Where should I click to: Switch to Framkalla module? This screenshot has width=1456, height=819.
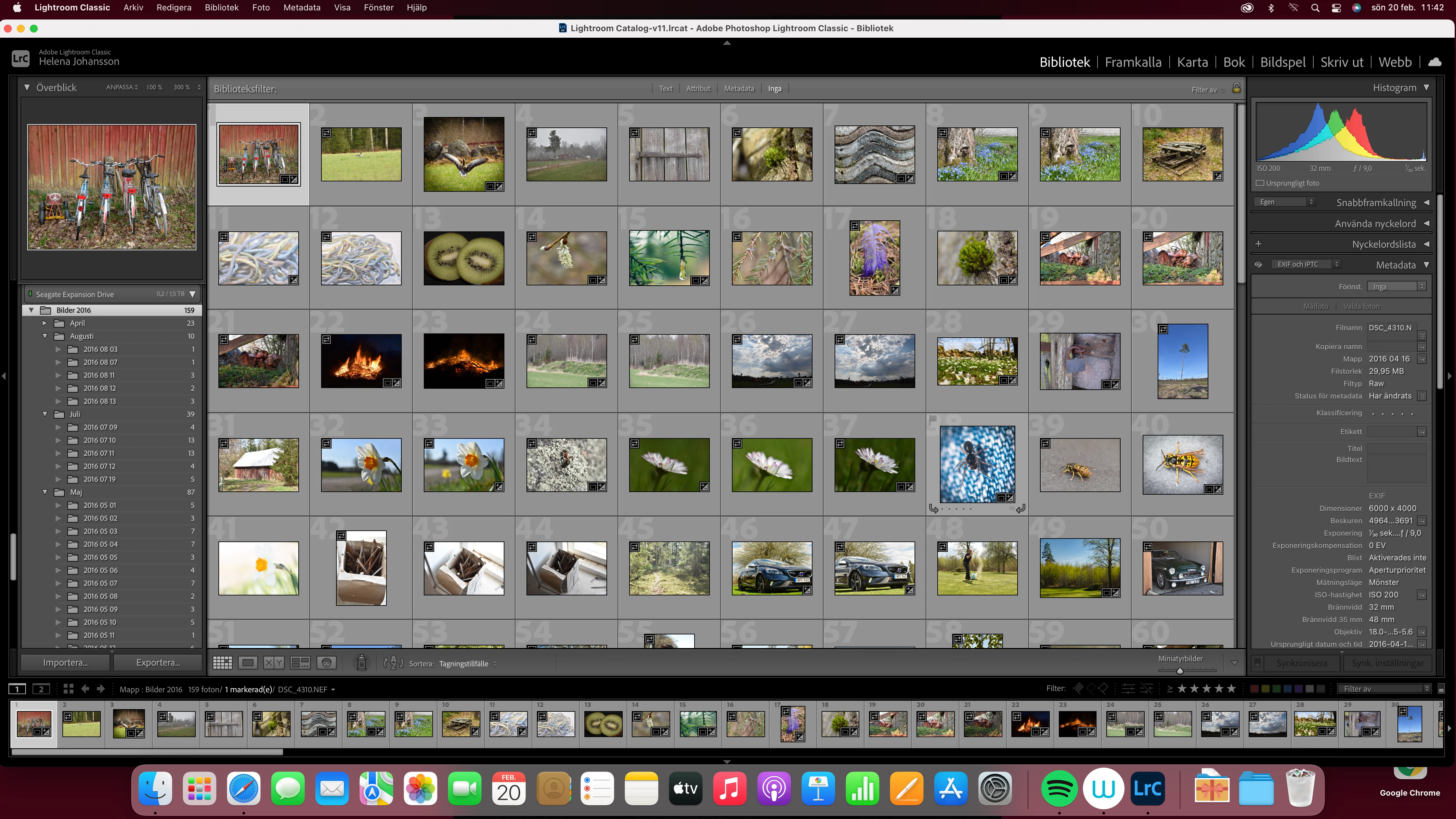[x=1133, y=62]
